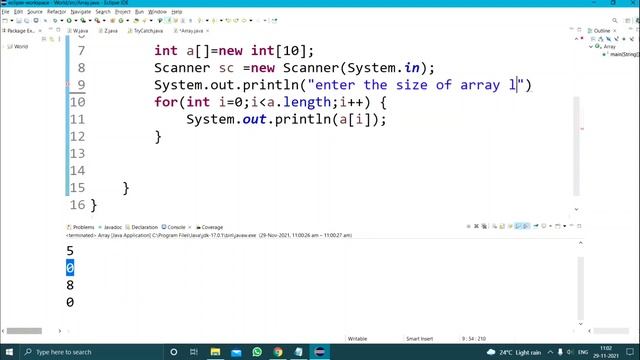Close the Array.java editor tab
This screenshot has height=360, width=640.
pyautogui.click(x=207, y=31)
